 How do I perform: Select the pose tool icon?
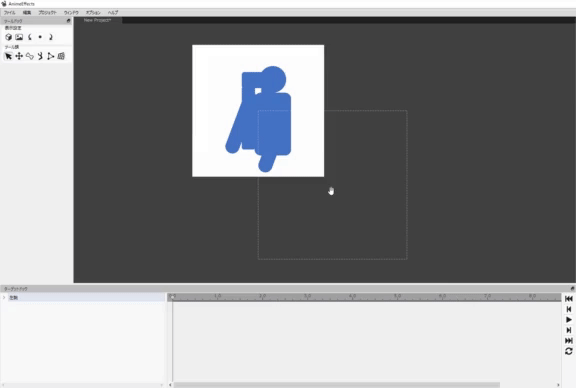point(40,56)
